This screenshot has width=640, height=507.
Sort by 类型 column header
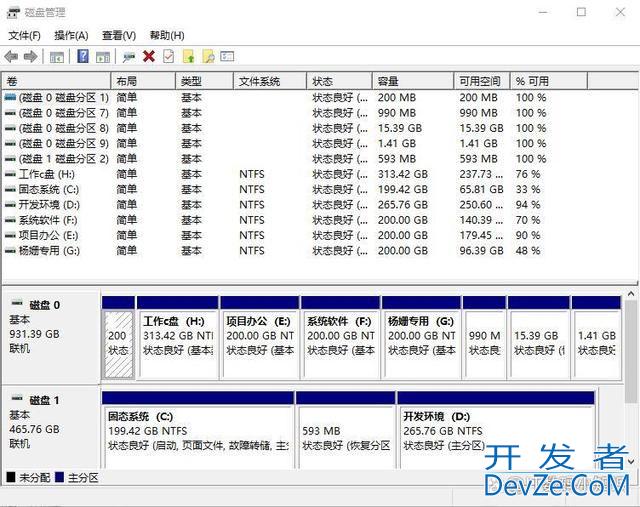point(204,81)
